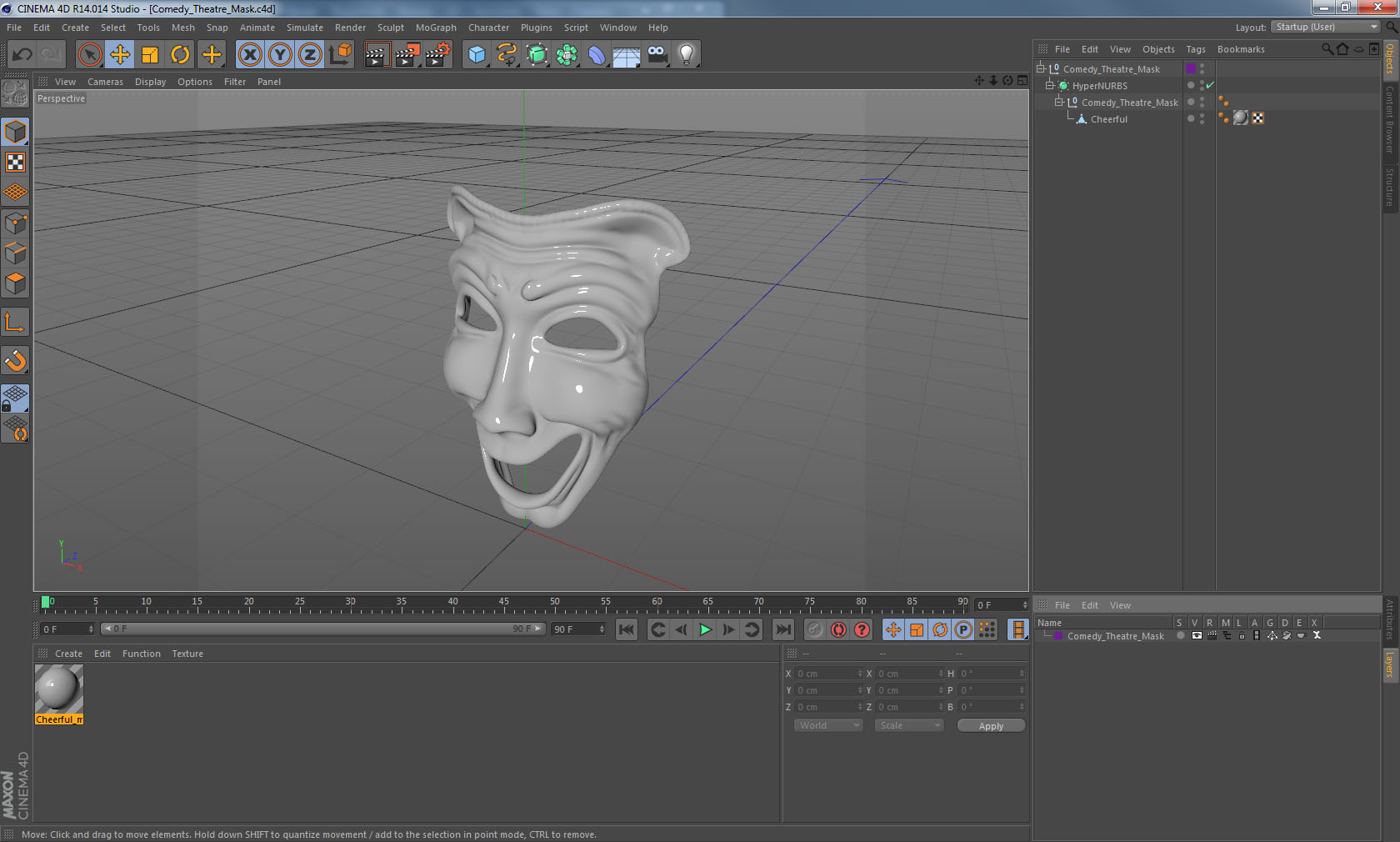Toggle Comedy_Theatre_Mask layer visibility icon
The image size is (1400, 842).
[1197, 635]
